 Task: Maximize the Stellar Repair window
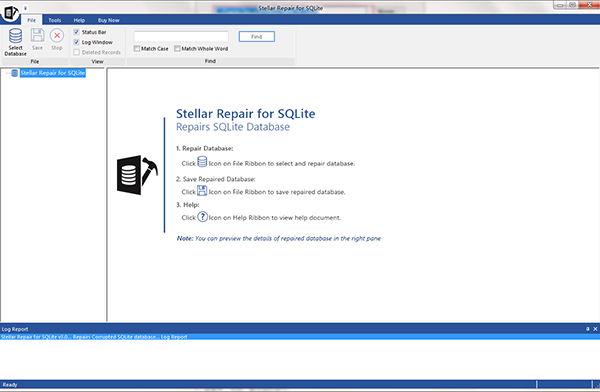tap(572, 5)
